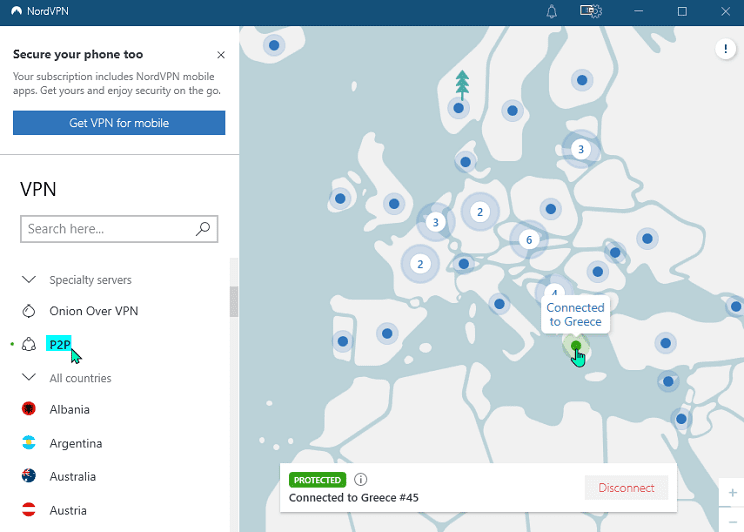The image size is (744, 532).
Task: Open the cluster of 6 servers
Action: coord(529,240)
